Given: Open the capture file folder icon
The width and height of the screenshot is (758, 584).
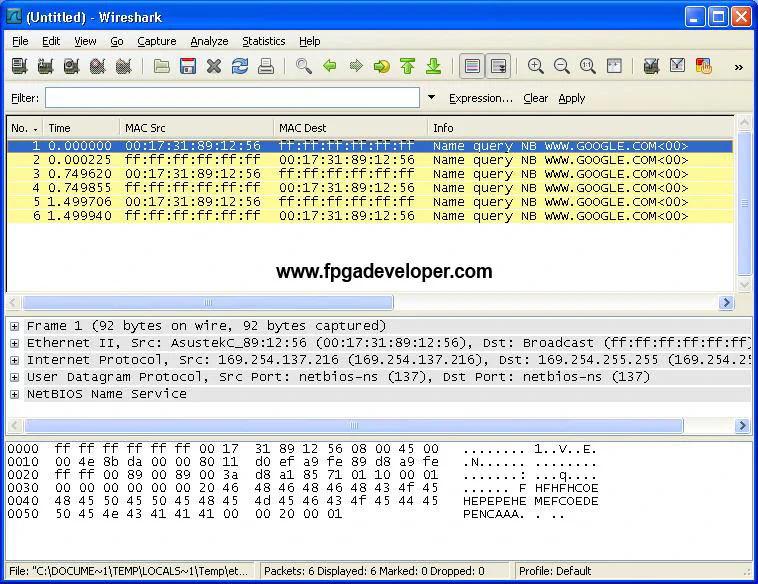Looking at the screenshot, I should [x=162, y=67].
